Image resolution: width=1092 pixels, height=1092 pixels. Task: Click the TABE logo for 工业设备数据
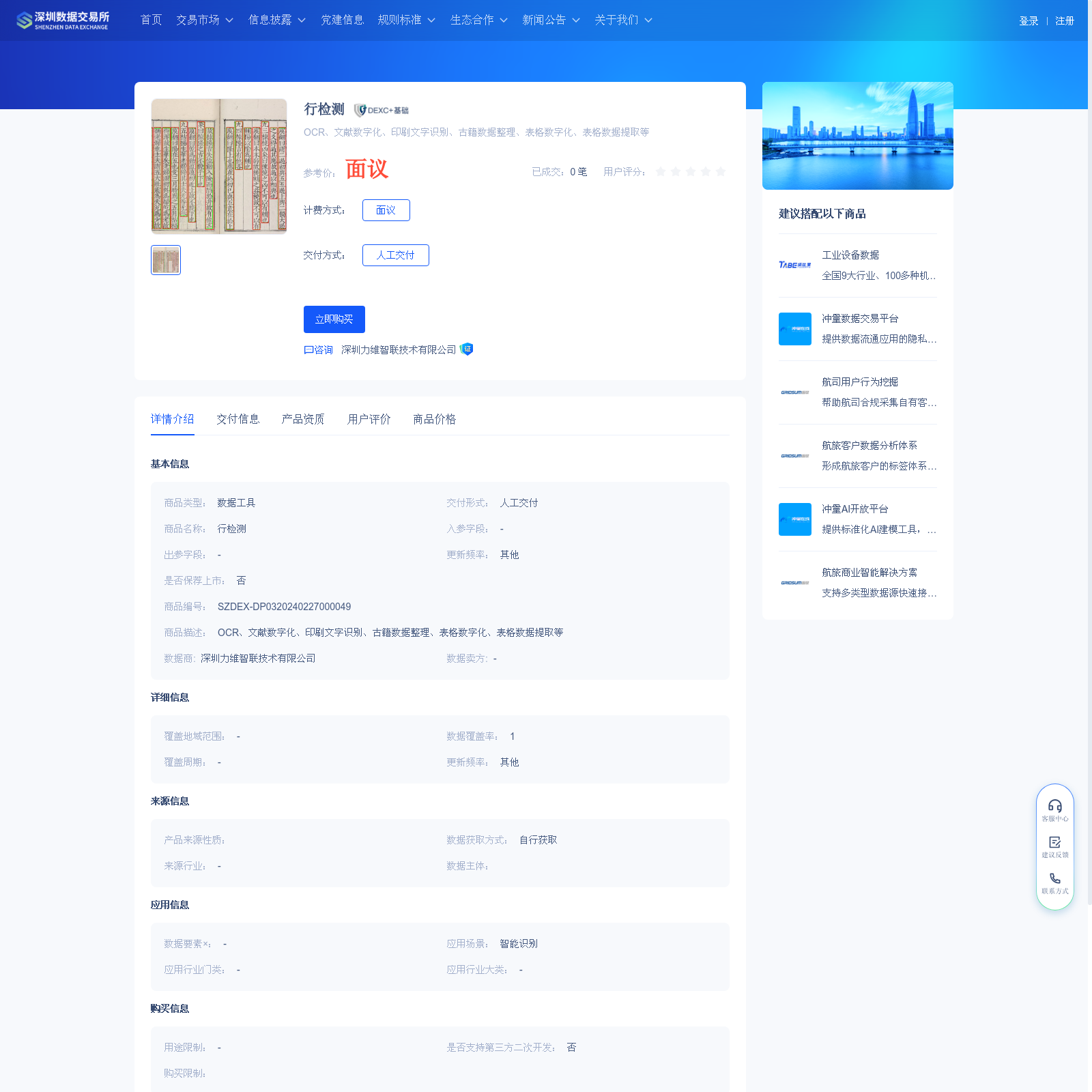(795, 265)
